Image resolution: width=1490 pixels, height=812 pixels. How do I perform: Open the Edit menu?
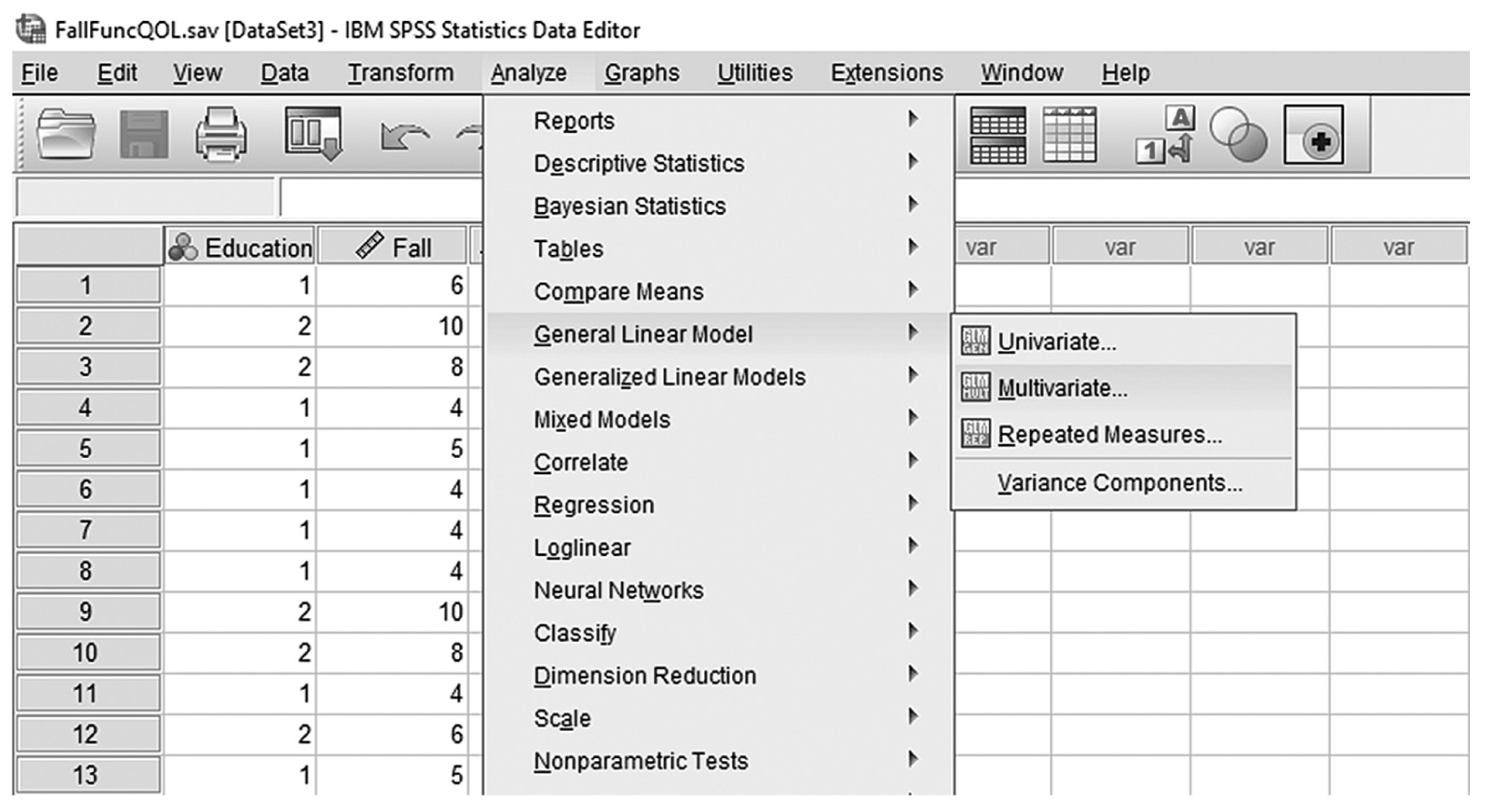point(117,73)
